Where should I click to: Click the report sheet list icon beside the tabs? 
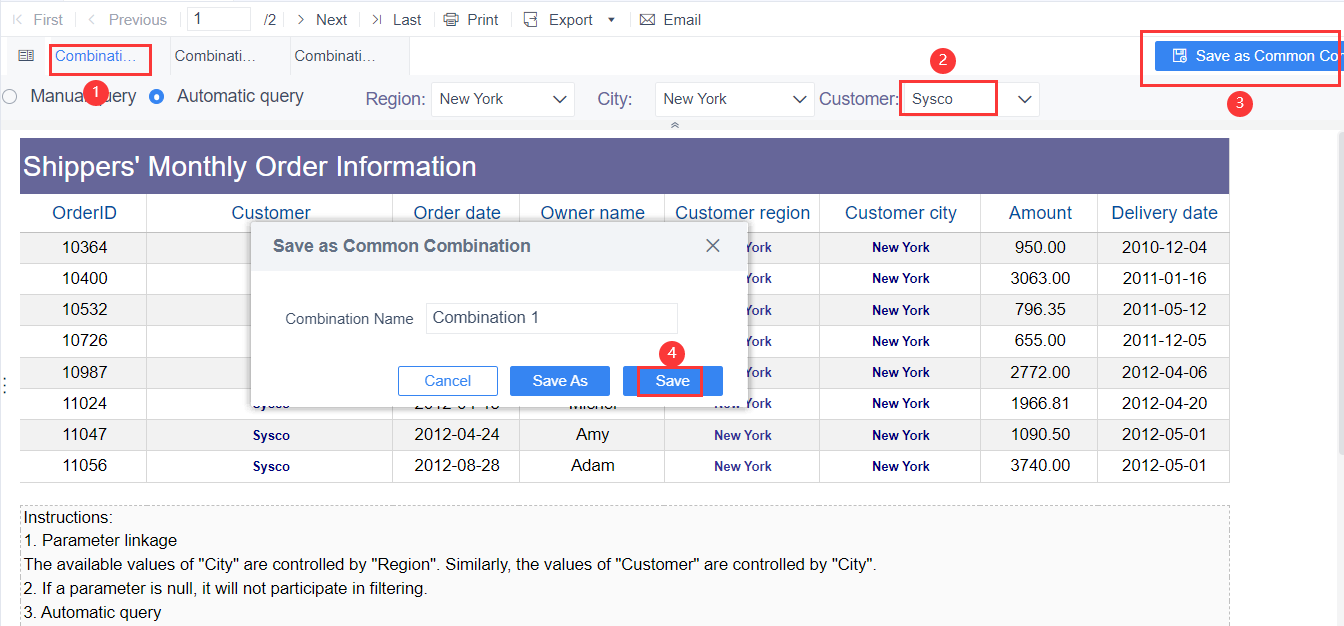25,57
